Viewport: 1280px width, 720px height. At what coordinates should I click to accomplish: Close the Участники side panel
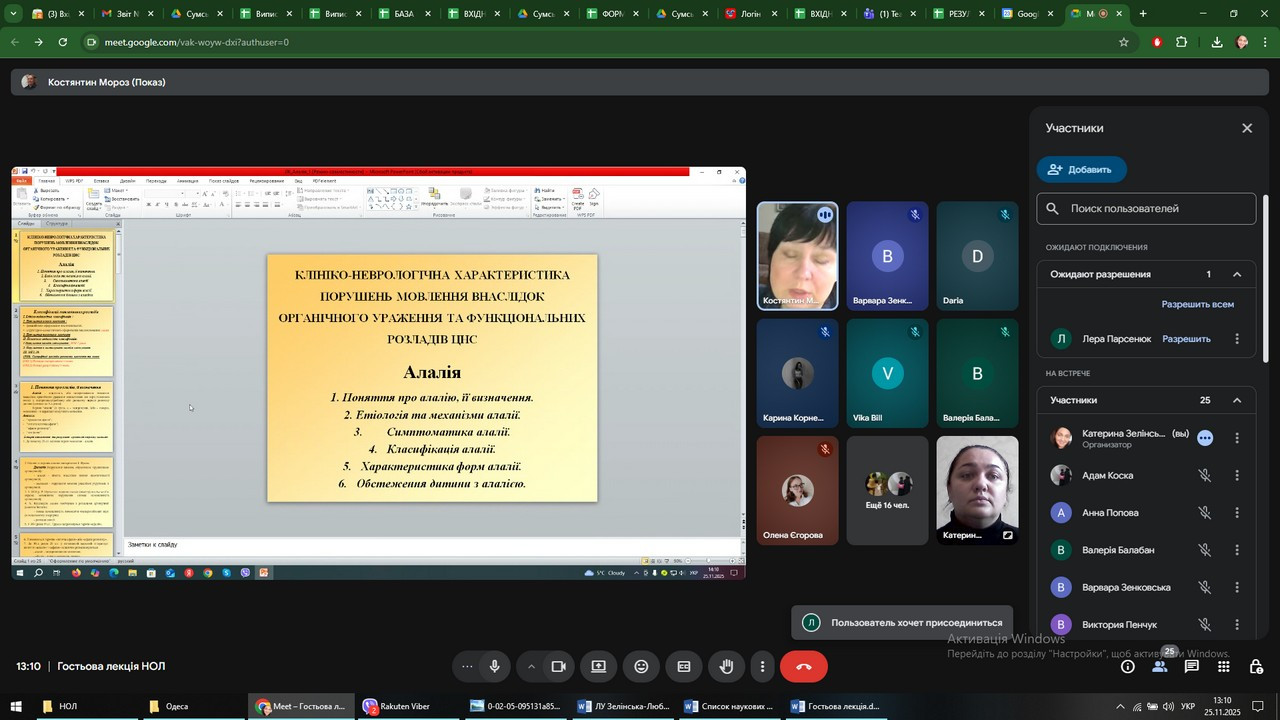point(1247,128)
